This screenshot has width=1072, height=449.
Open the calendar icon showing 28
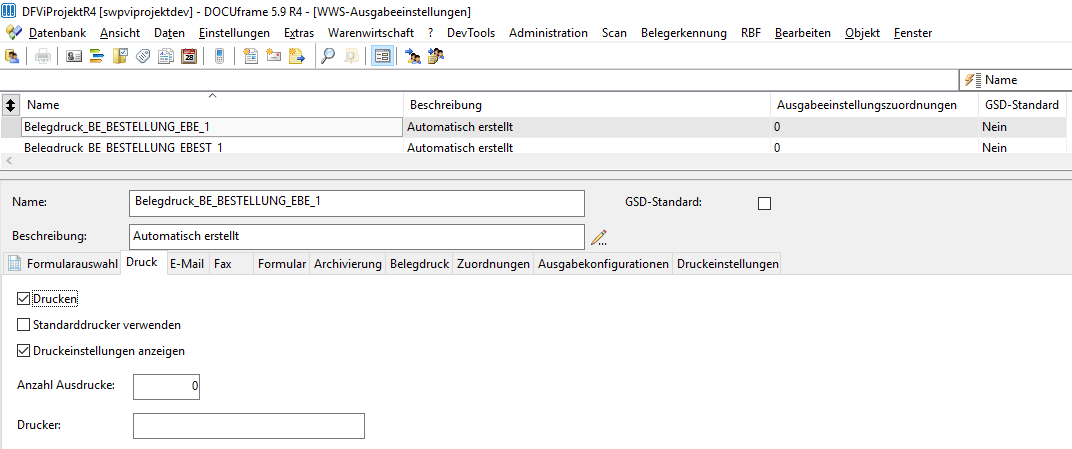(x=189, y=56)
